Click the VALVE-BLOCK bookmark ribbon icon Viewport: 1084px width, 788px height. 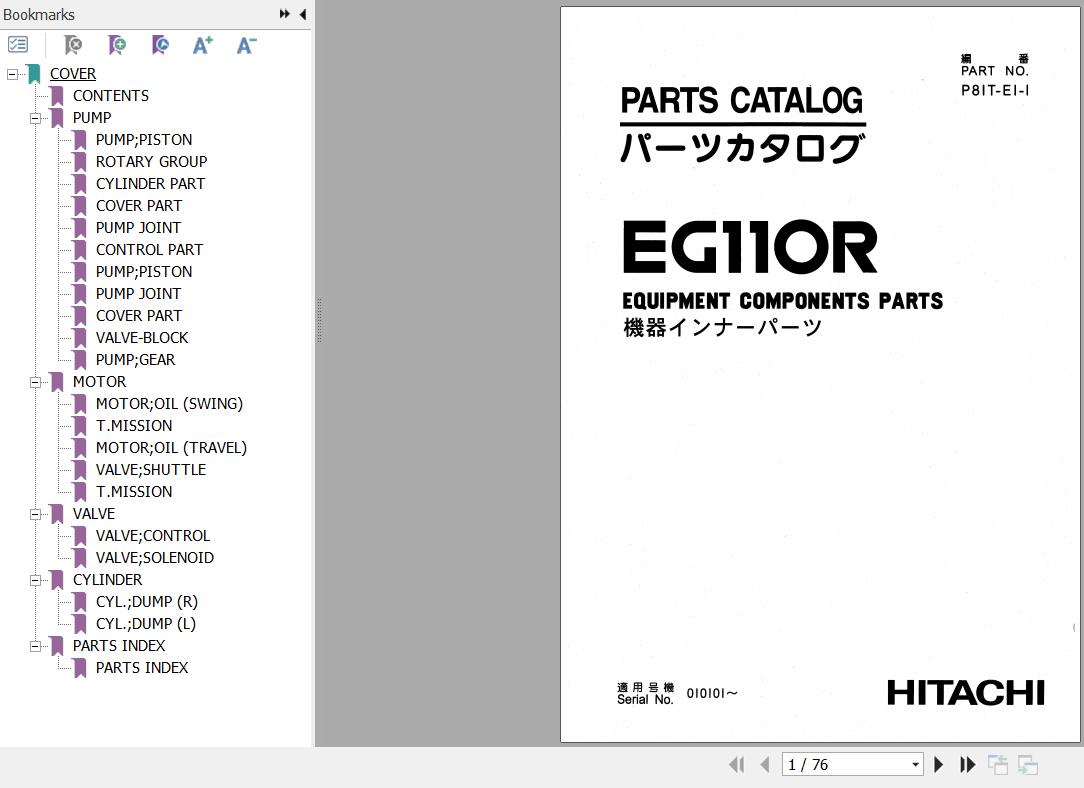pos(80,338)
